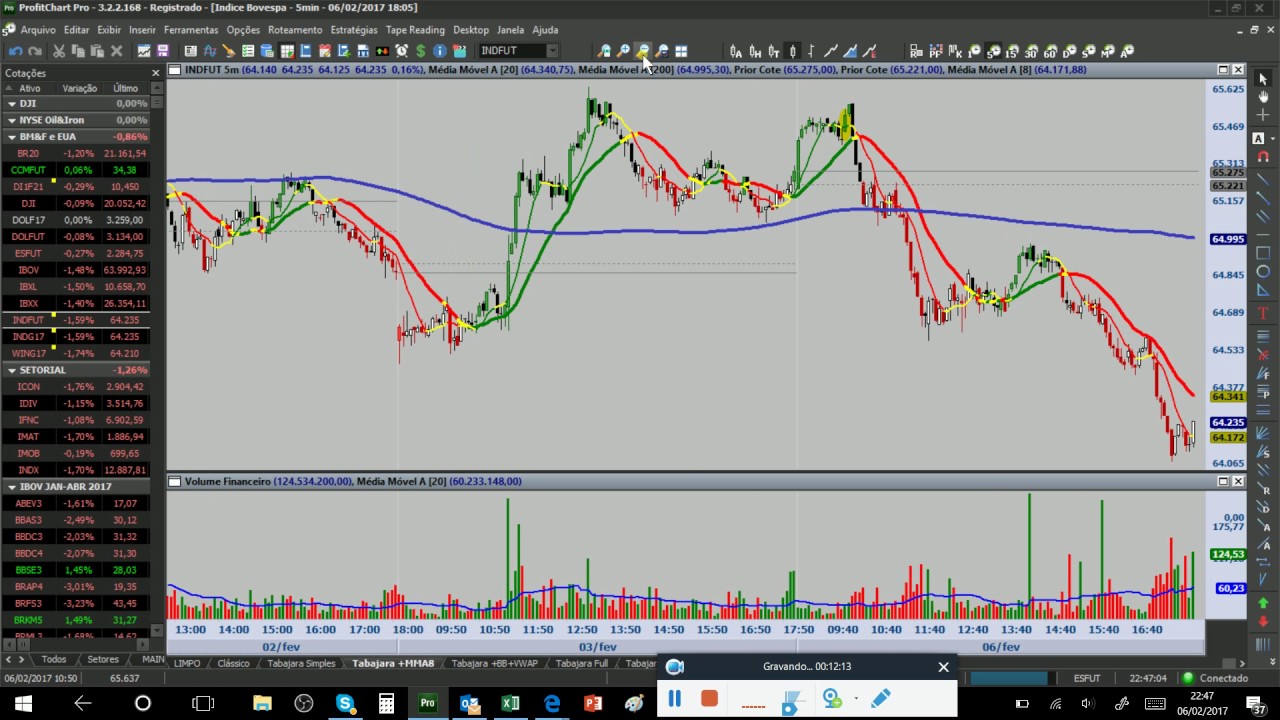Select the ellipse drawing tool
This screenshot has width=1280, height=720.
click(x=1262, y=272)
